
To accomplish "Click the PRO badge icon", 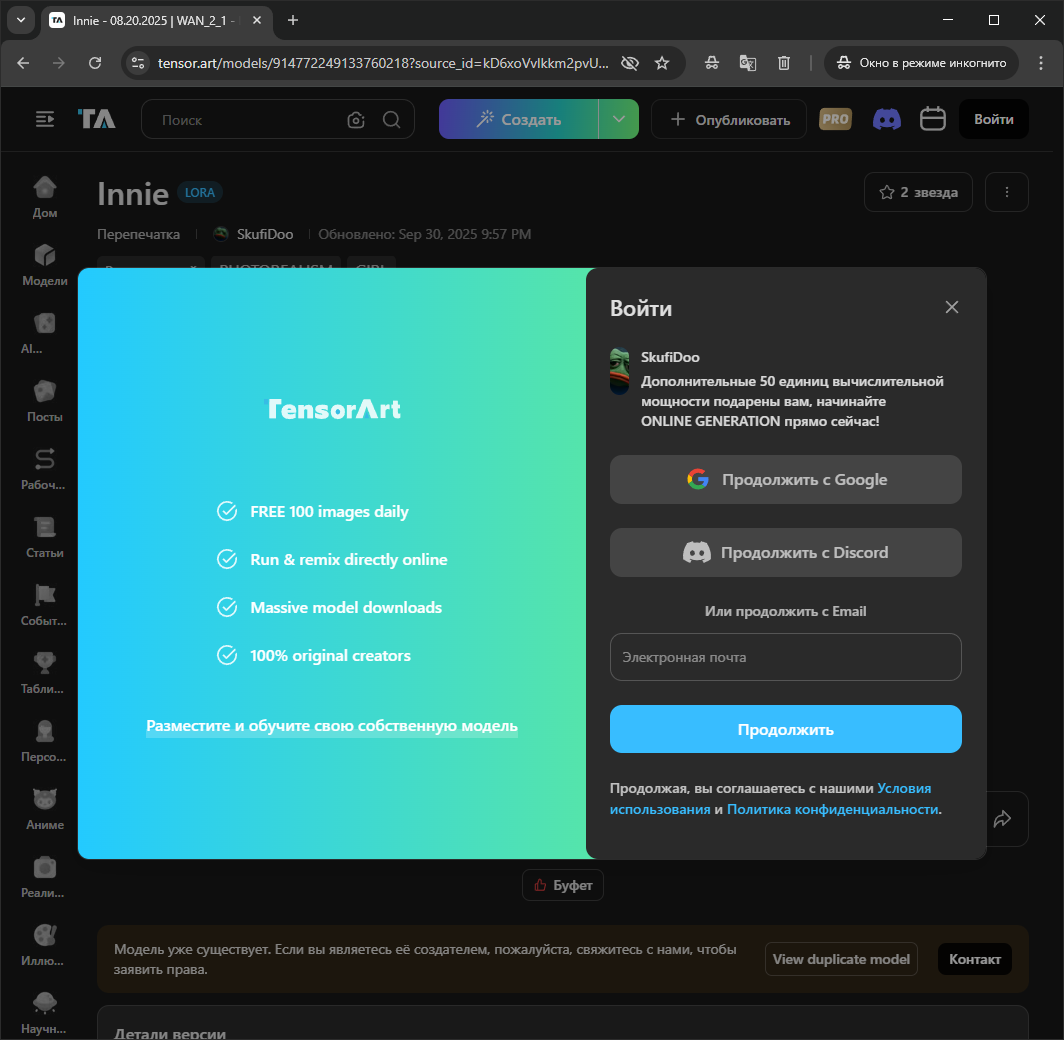I will 835,119.
